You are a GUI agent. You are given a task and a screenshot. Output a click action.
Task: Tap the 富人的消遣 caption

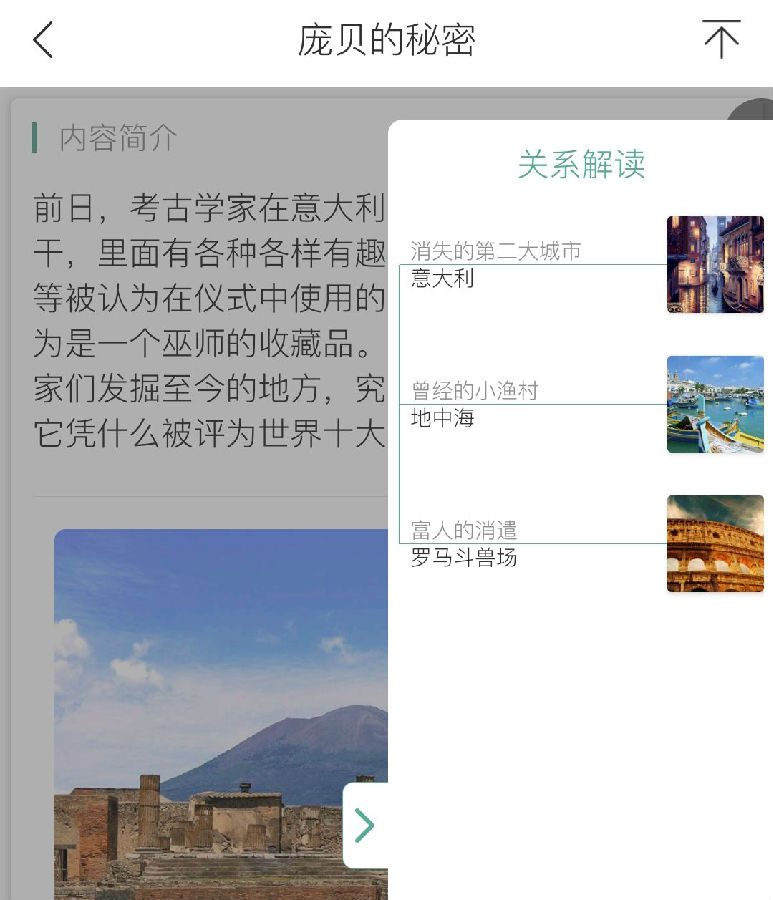pos(464,530)
